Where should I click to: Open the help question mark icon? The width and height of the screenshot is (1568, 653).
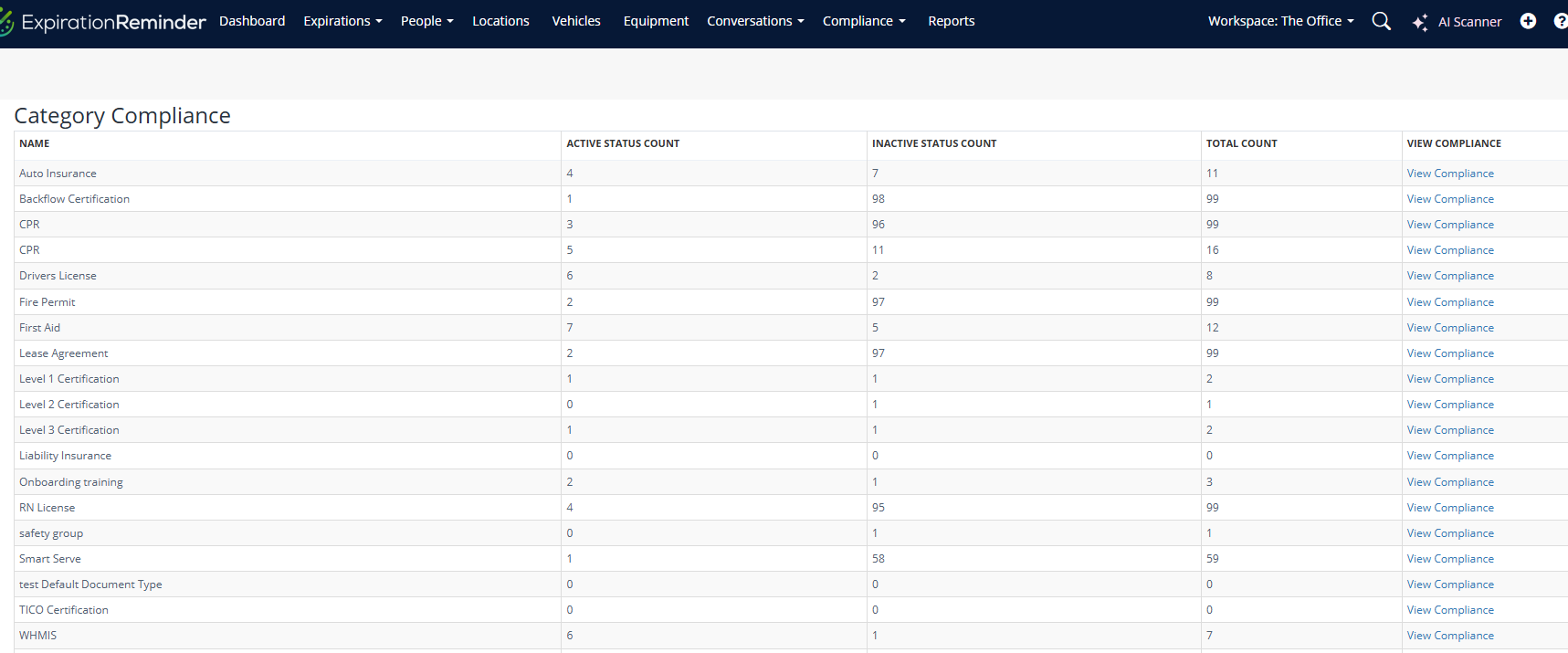pos(1560,21)
